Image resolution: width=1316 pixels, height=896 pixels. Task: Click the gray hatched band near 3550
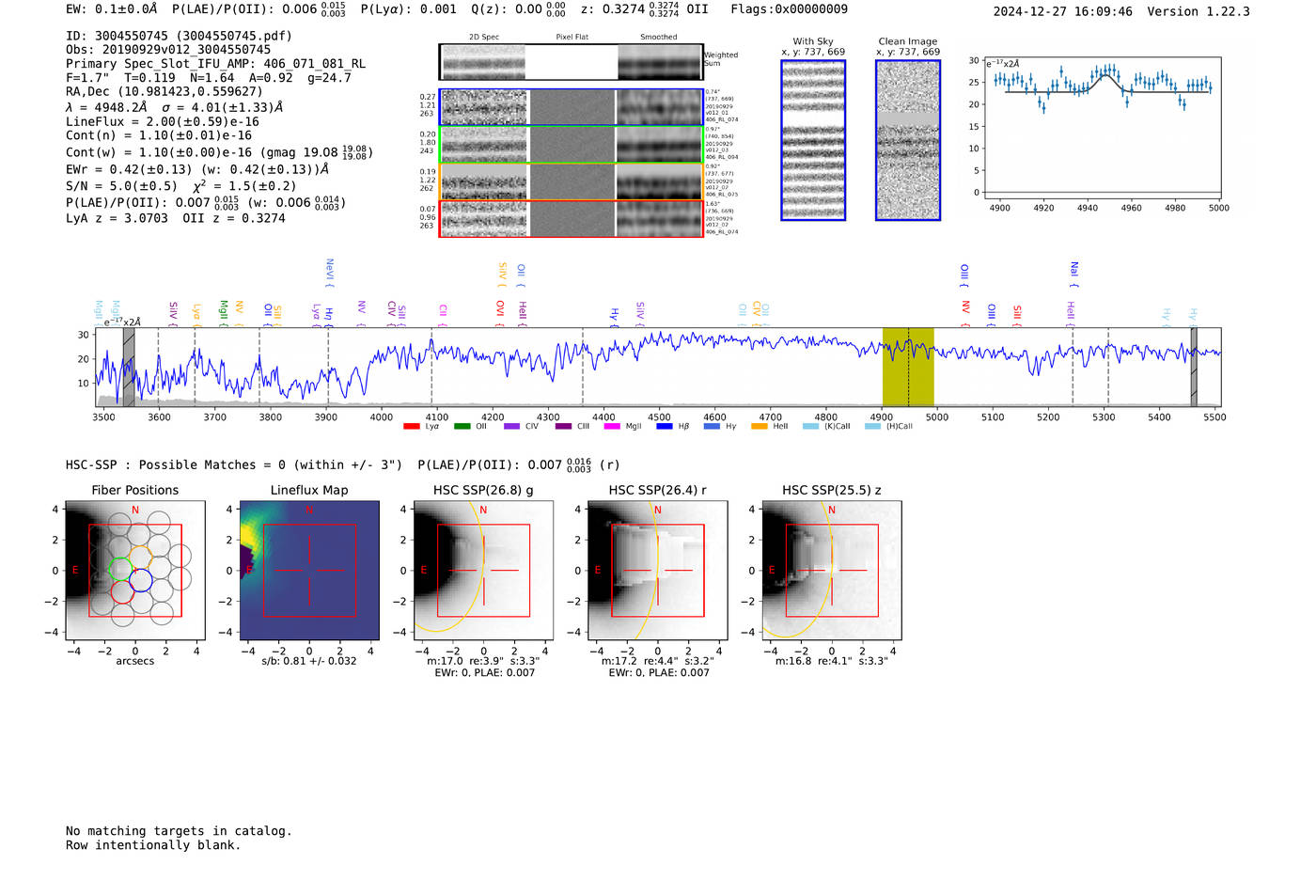pos(129,367)
